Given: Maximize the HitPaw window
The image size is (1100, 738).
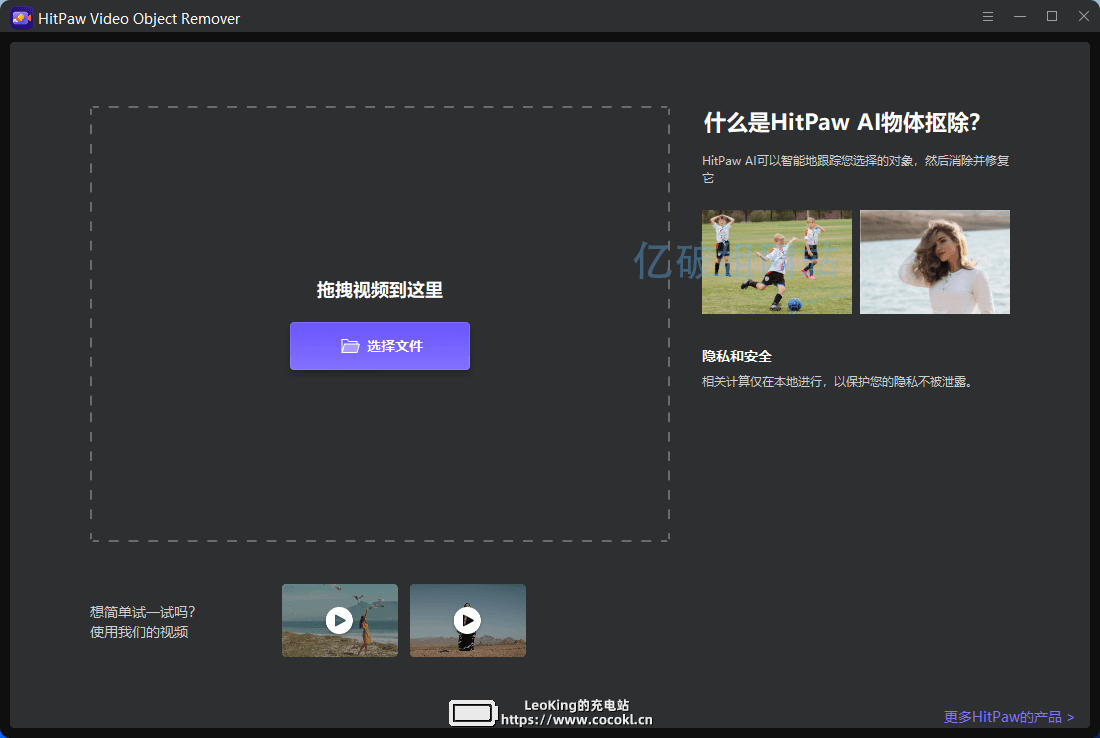Looking at the screenshot, I should tap(1052, 17).
